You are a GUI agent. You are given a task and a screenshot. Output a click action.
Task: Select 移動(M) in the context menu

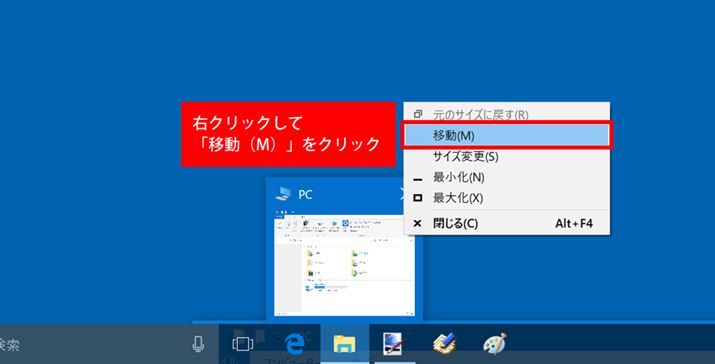[x=506, y=135]
